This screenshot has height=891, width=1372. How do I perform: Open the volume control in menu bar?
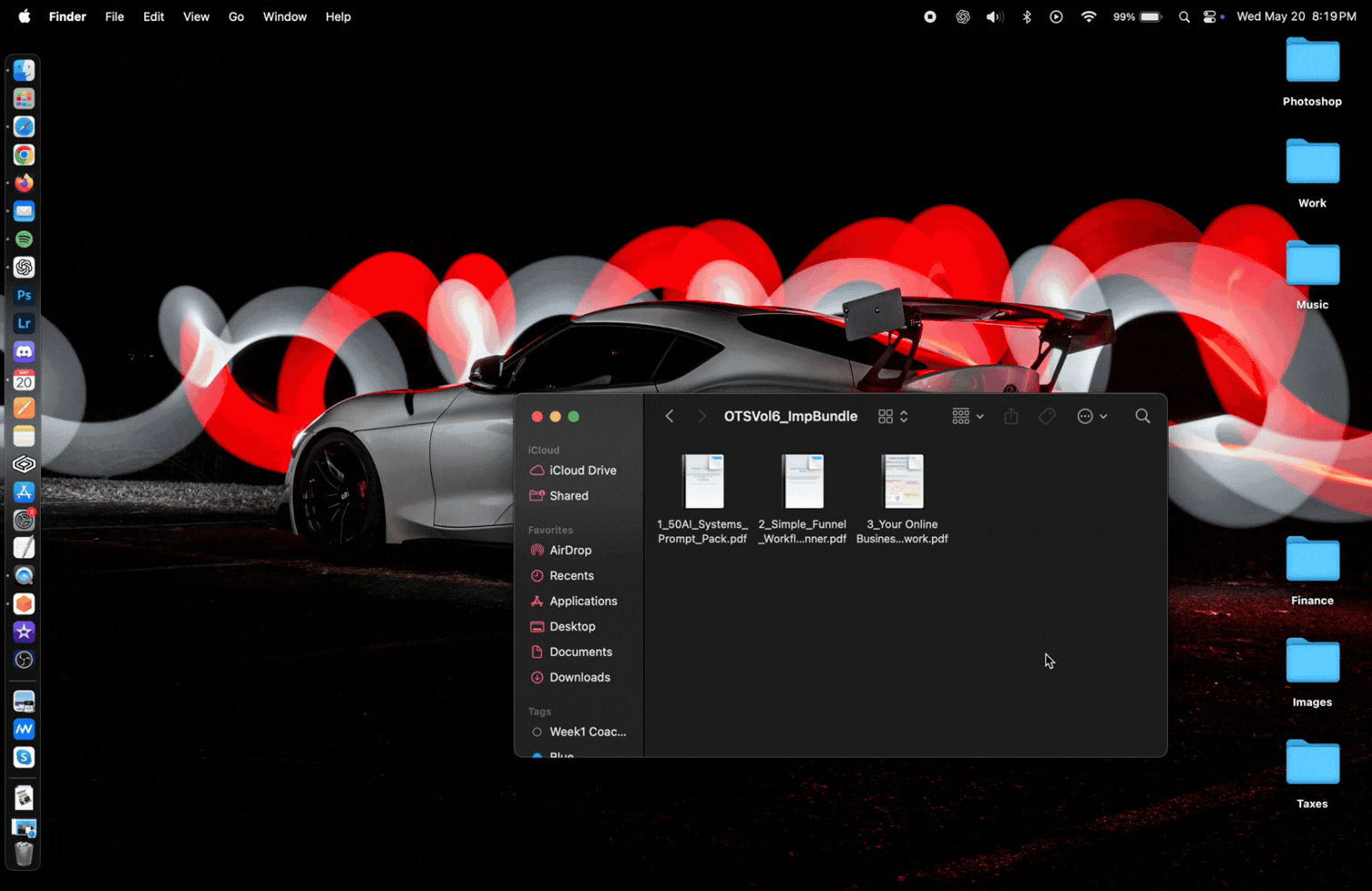[x=995, y=16]
